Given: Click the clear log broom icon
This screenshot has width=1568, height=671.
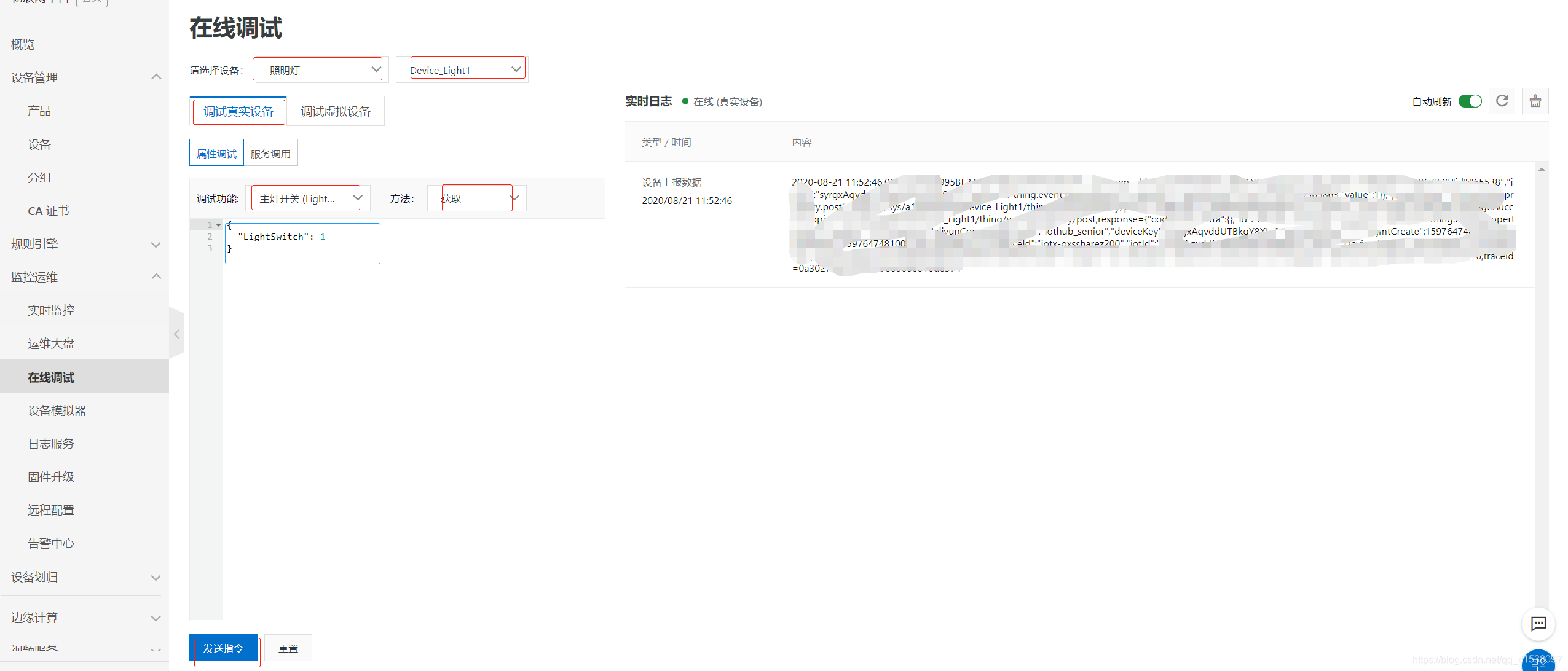Looking at the screenshot, I should point(1535,101).
